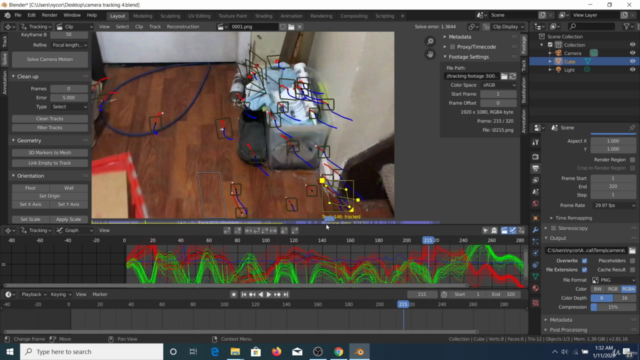Open the Refine Focal length dropdown
Image resolution: width=640 pixels, height=360 pixels.
(69, 45)
